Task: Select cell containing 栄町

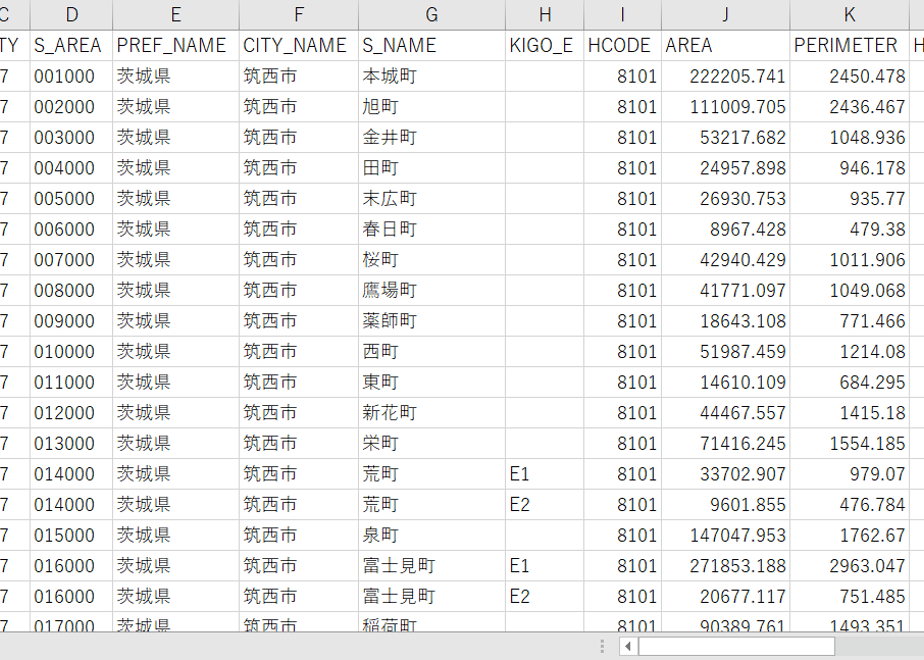Action: (431, 444)
